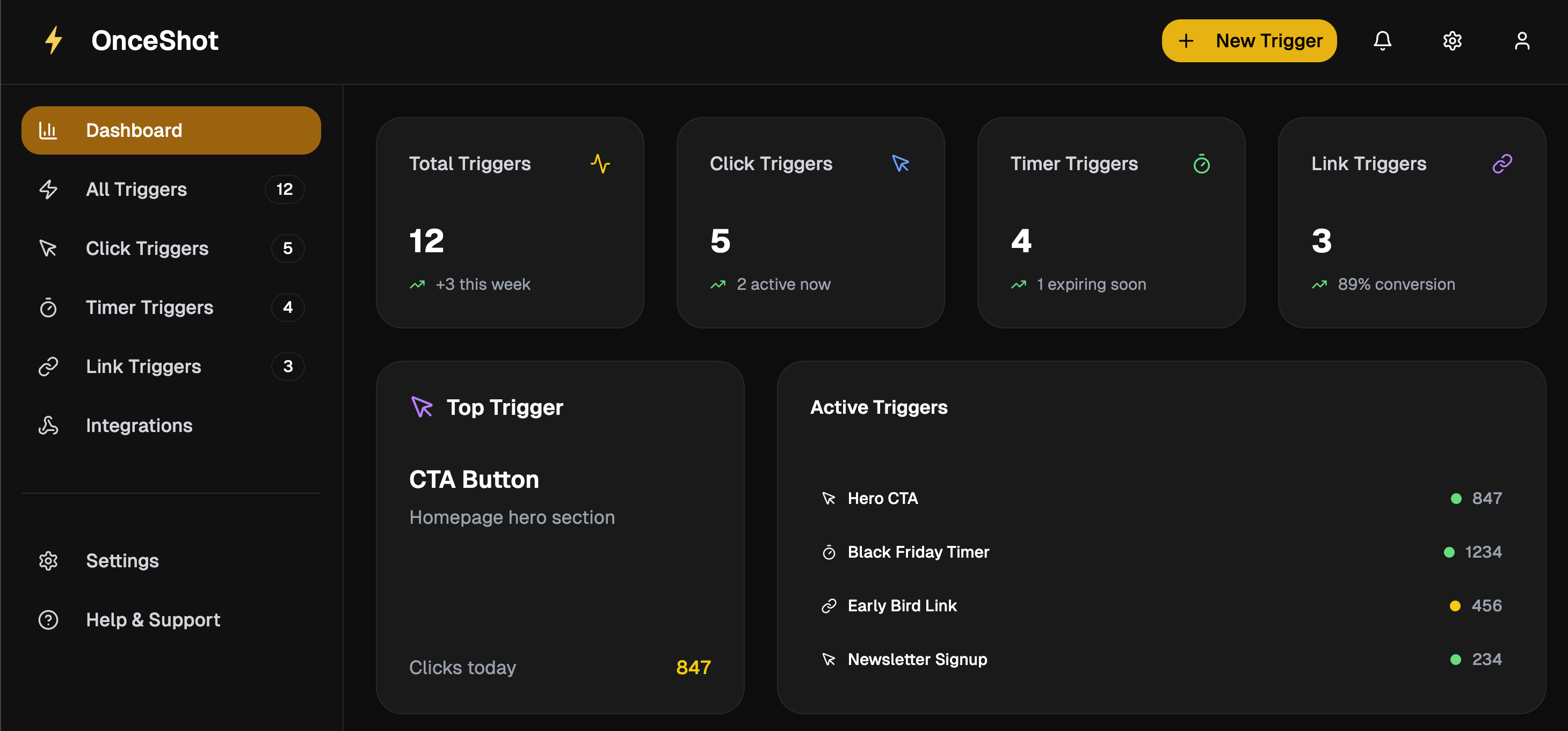The width and height of the screenshot is (1568, 731).
Task: Open the notifications bell
Action: pos(1383,40)
